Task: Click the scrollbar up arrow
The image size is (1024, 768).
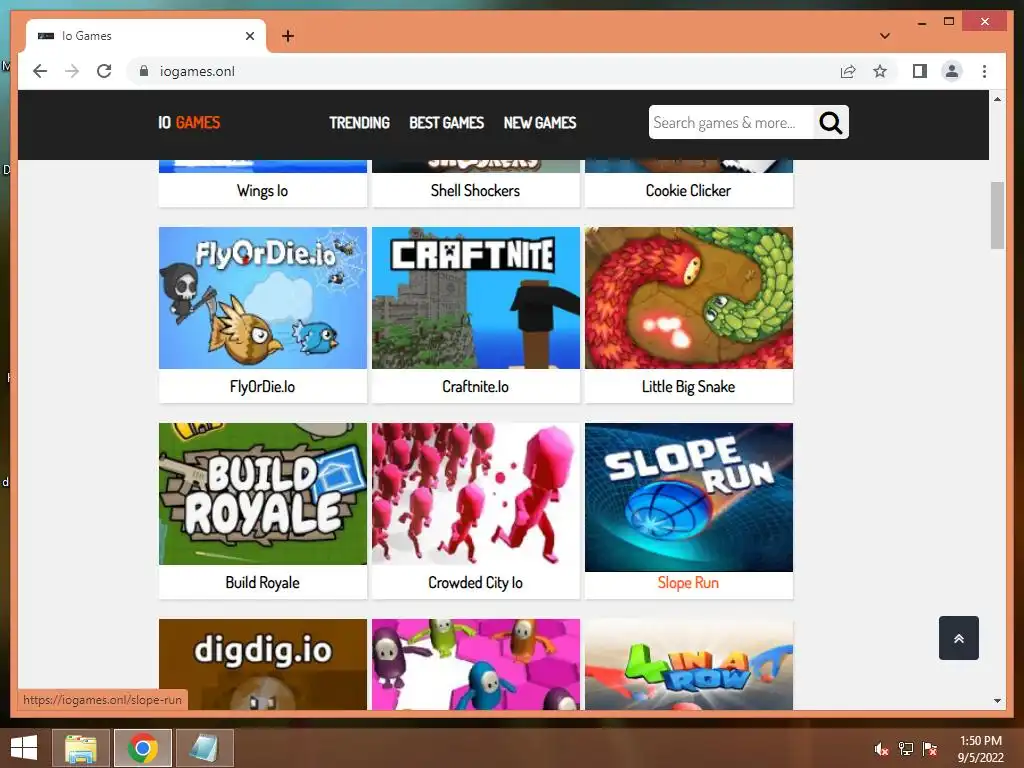Action: point(997,99)
